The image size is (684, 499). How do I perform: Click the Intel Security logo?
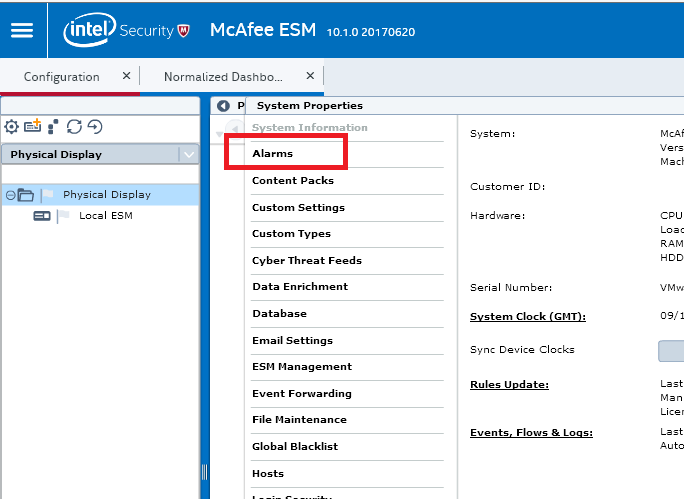pyautogui.click(x=127, y=30)
